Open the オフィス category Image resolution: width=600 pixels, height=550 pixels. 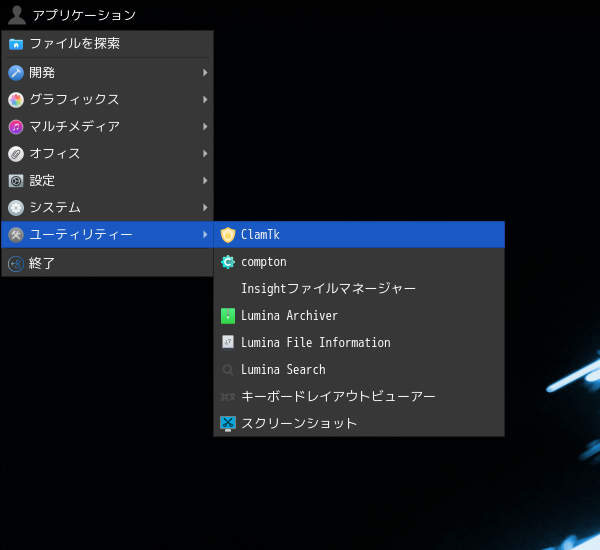click(x=108, y=154)
